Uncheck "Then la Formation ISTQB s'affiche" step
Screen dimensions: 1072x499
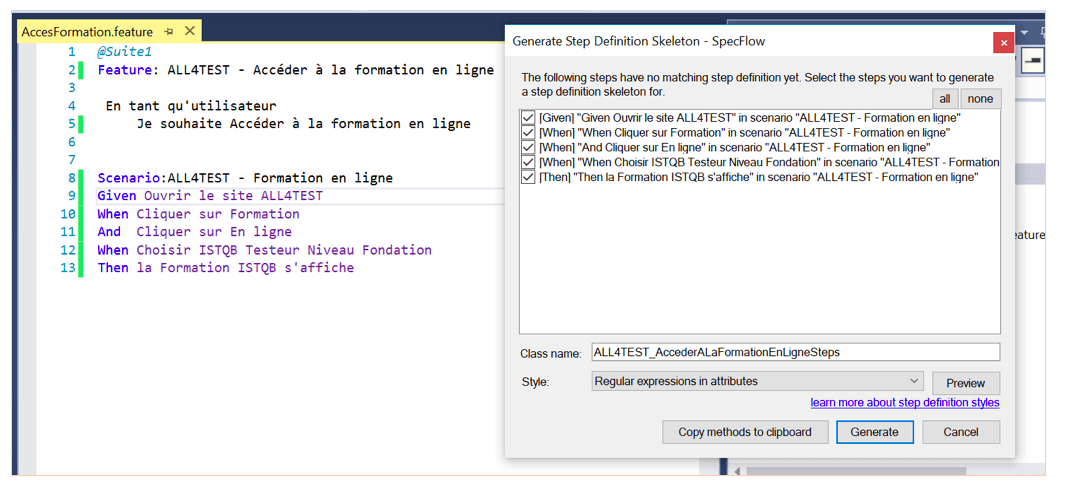click(528, 177)
